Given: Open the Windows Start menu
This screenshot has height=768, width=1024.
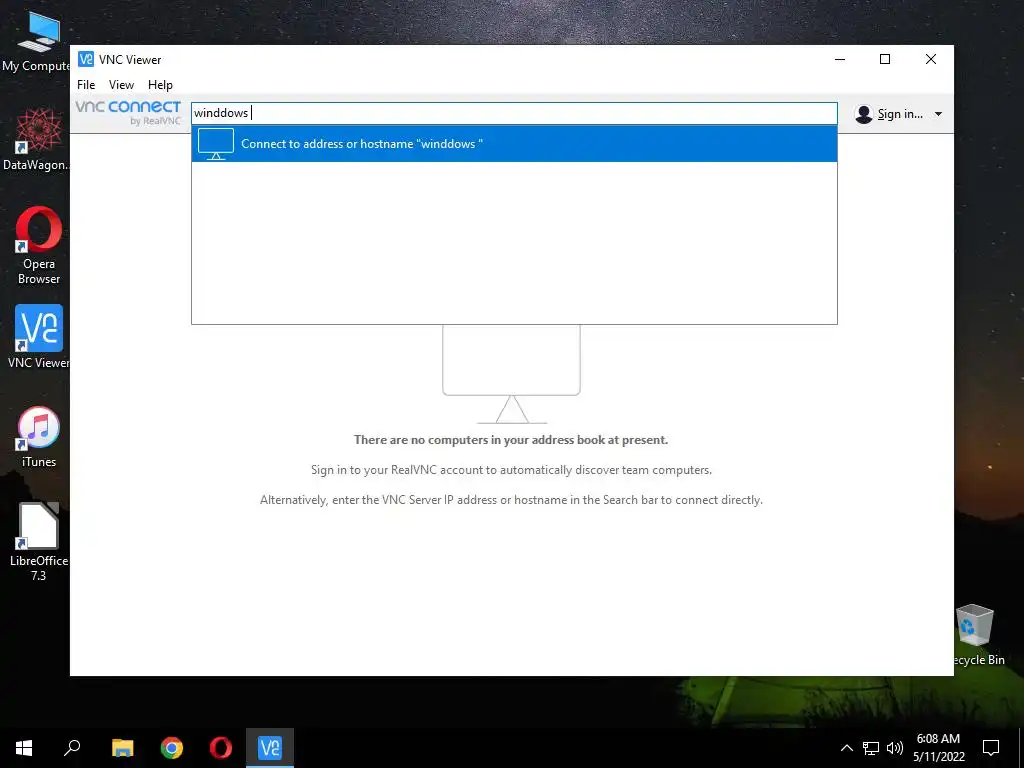Looking at the screenshot, I should coord(24,748).
